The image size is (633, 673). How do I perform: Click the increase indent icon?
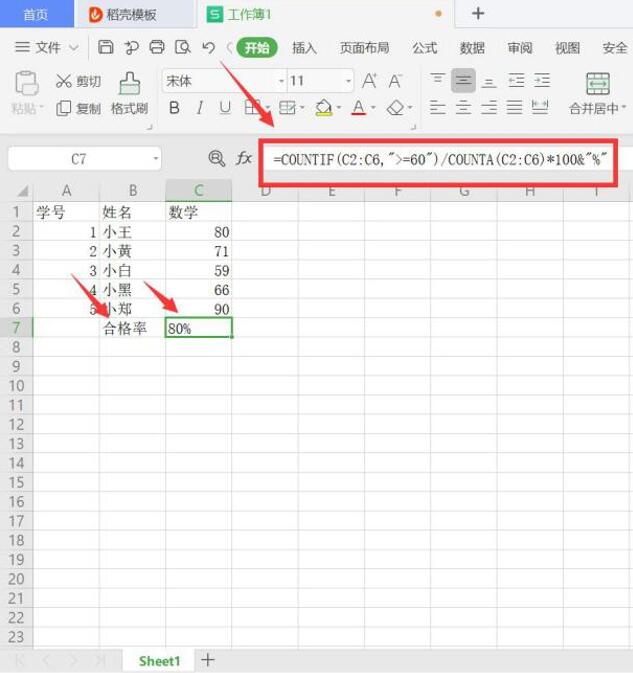(x=542, y=80)
